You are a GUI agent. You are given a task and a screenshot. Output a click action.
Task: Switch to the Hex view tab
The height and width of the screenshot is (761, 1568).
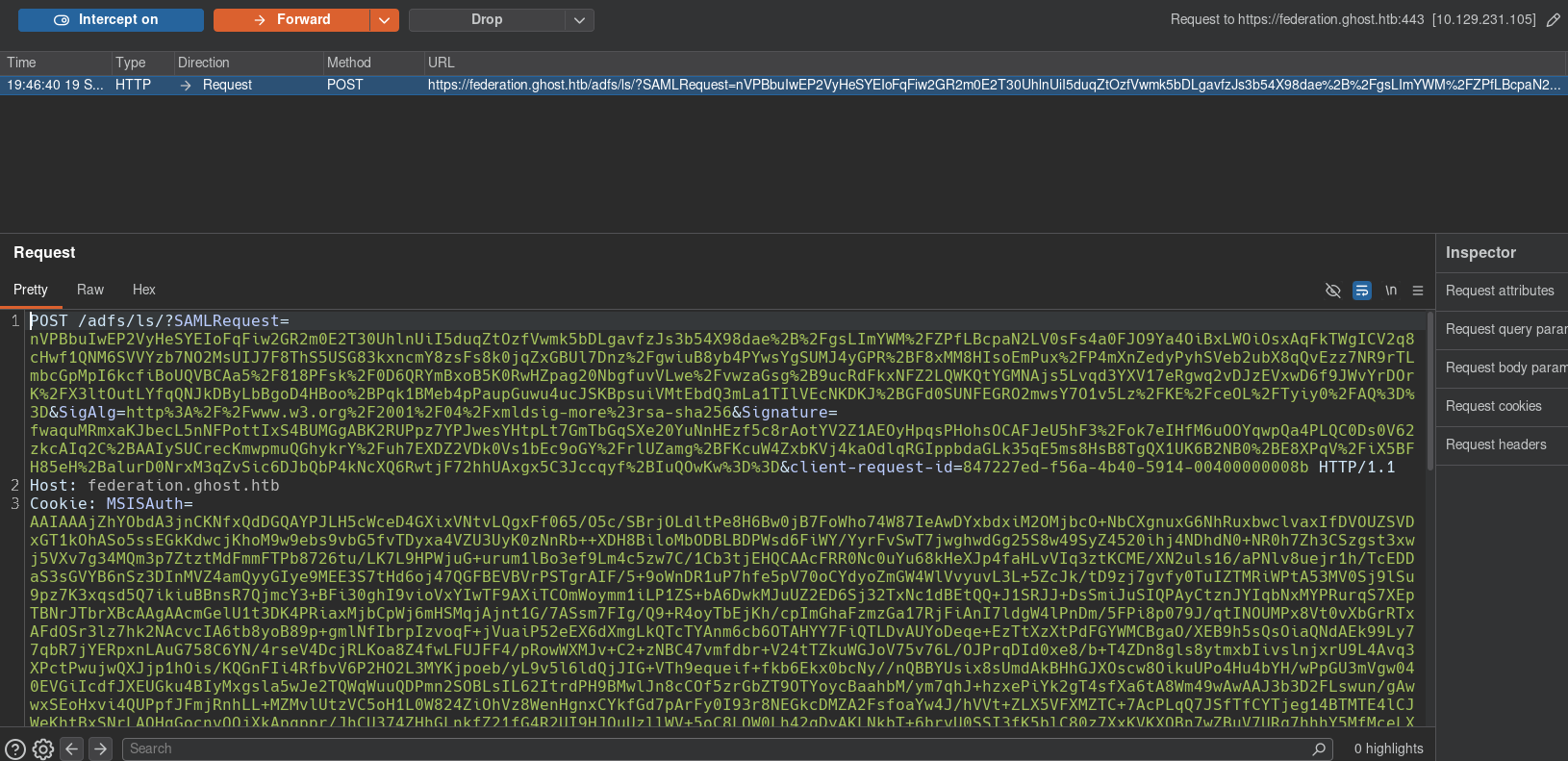tap(144, 290)
